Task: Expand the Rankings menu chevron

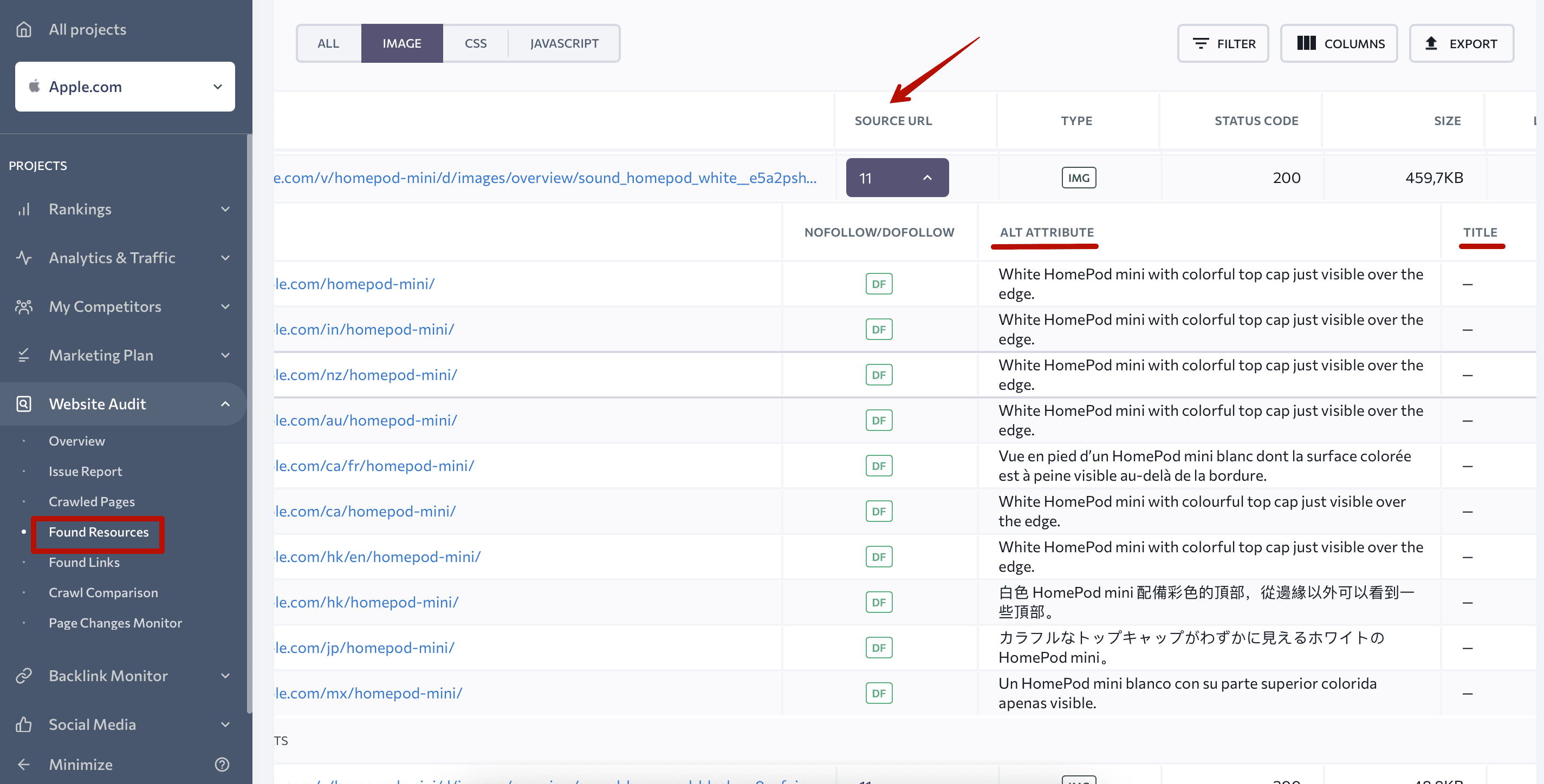Action: tap(225, 209)
